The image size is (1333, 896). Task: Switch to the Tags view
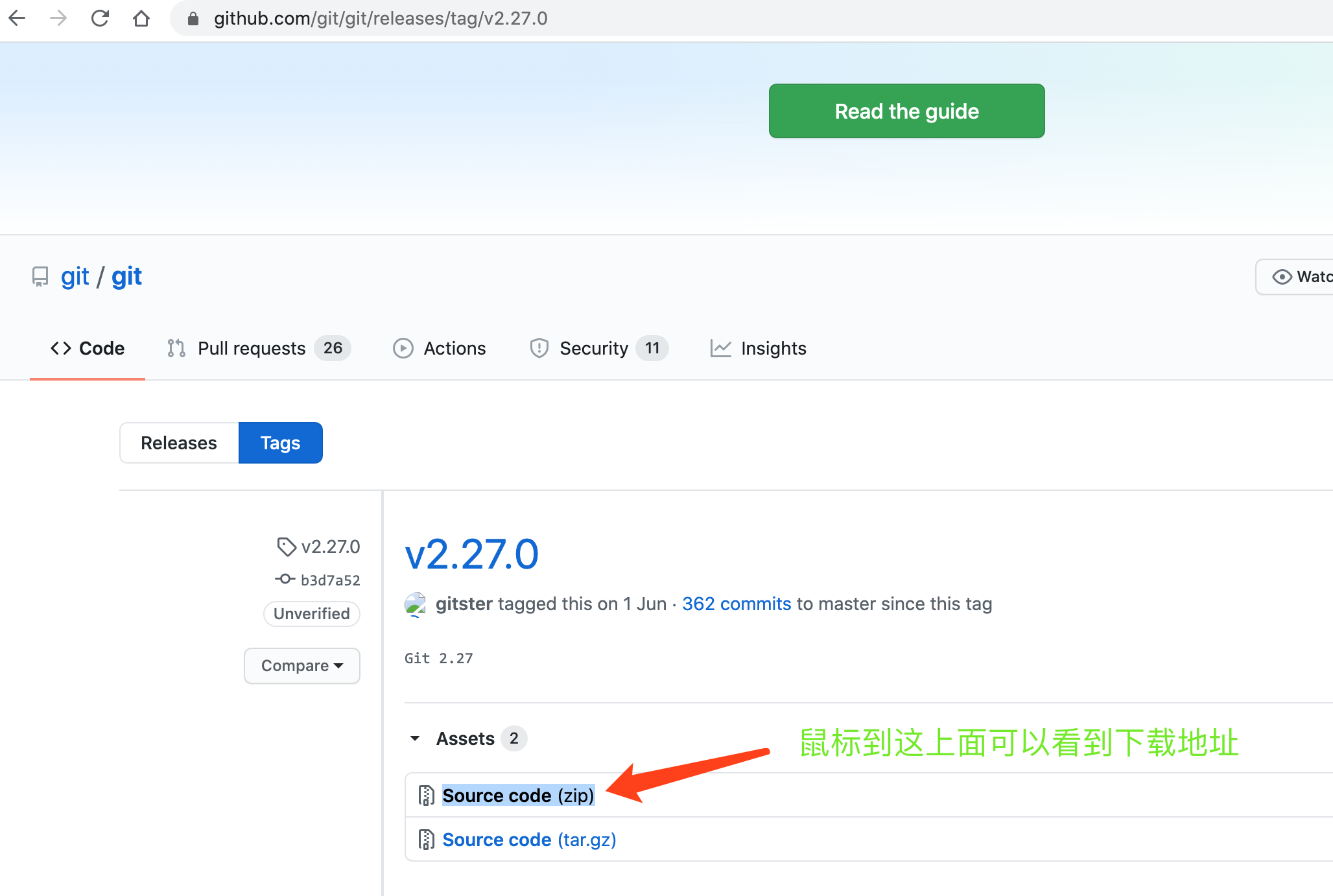point(280,442)
